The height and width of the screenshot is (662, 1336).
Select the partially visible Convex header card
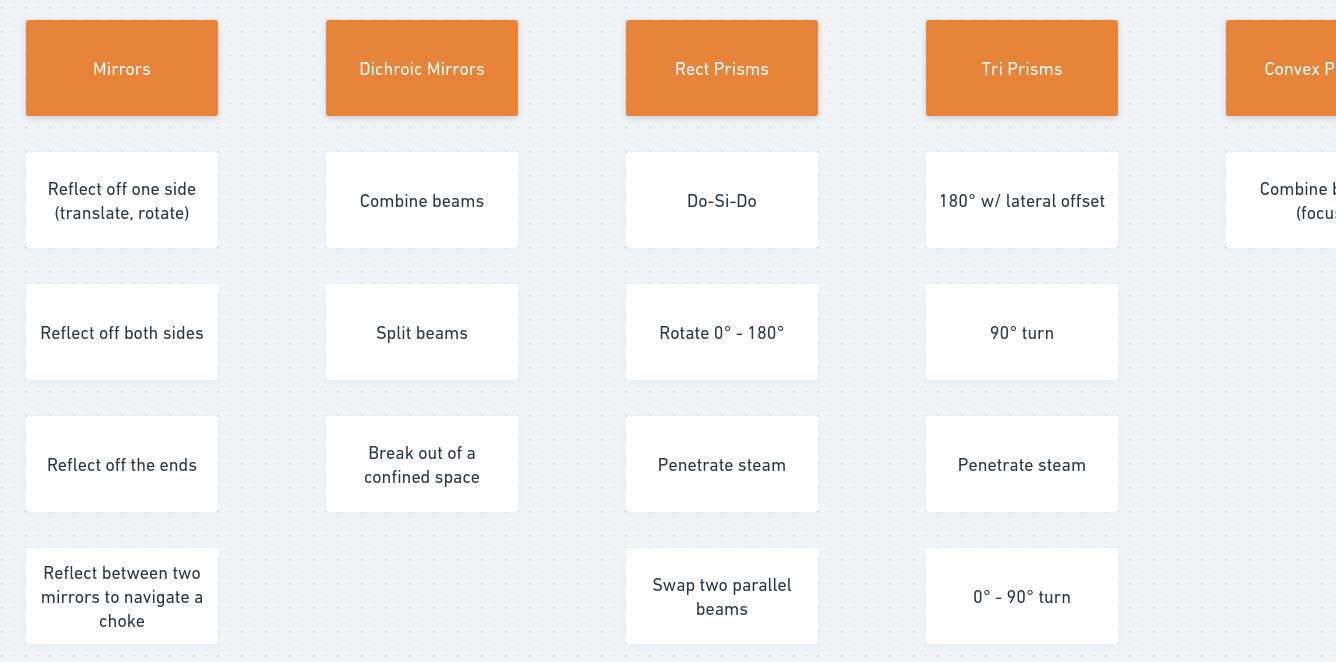[x=1282, y=68]
